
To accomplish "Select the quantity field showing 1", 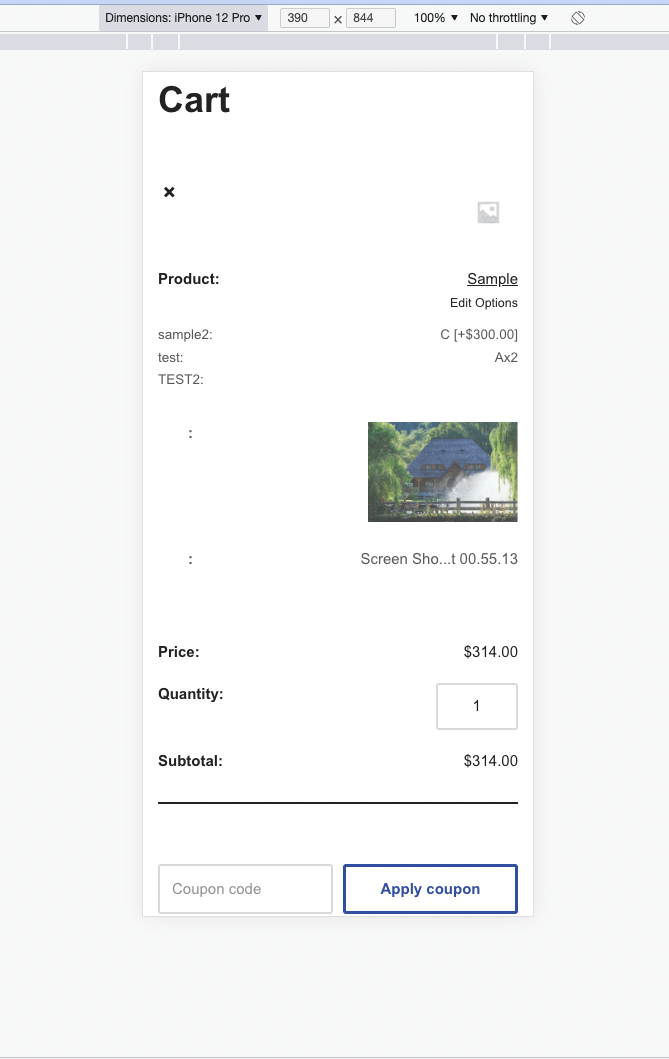I will point(477,706).
